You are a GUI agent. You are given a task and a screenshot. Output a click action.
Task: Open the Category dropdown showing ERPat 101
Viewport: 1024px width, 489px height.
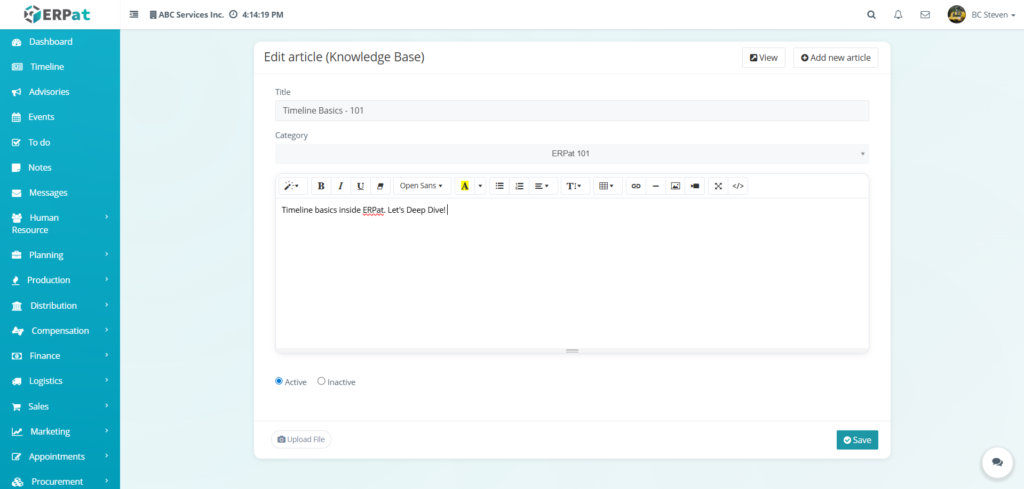tap(571, 153)
